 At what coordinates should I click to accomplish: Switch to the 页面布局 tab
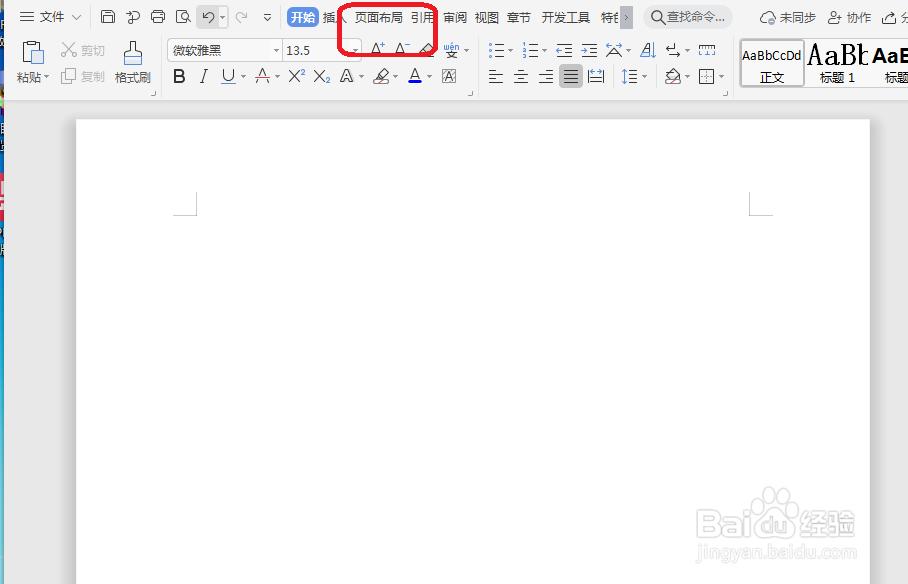coord(378,17)
